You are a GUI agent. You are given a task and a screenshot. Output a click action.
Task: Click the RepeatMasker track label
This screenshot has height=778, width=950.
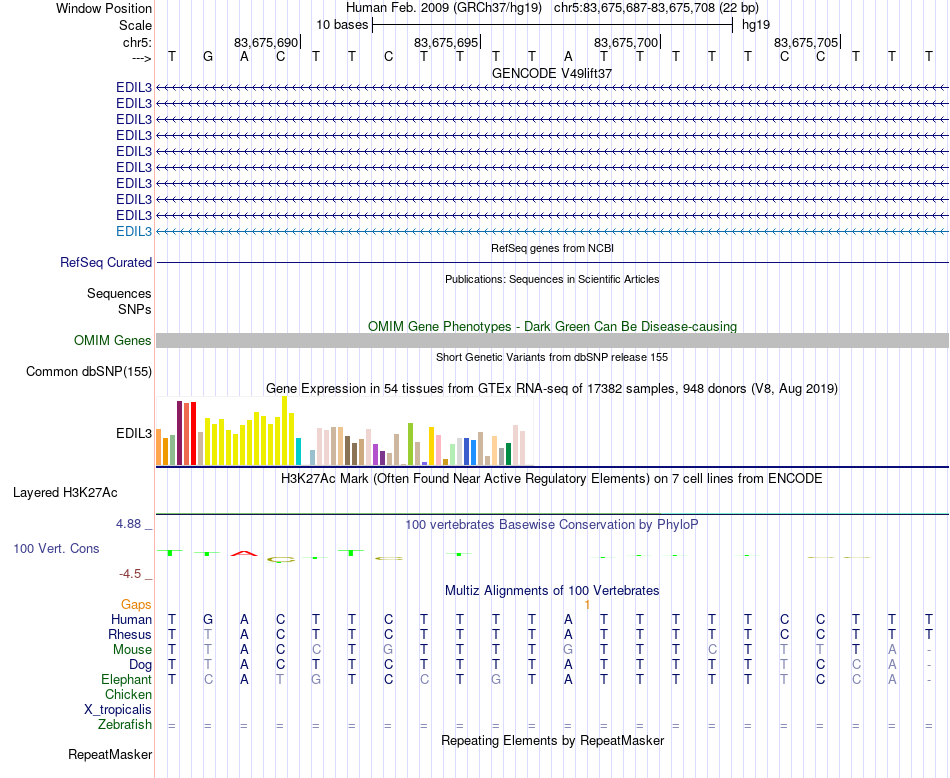point(110,754)
